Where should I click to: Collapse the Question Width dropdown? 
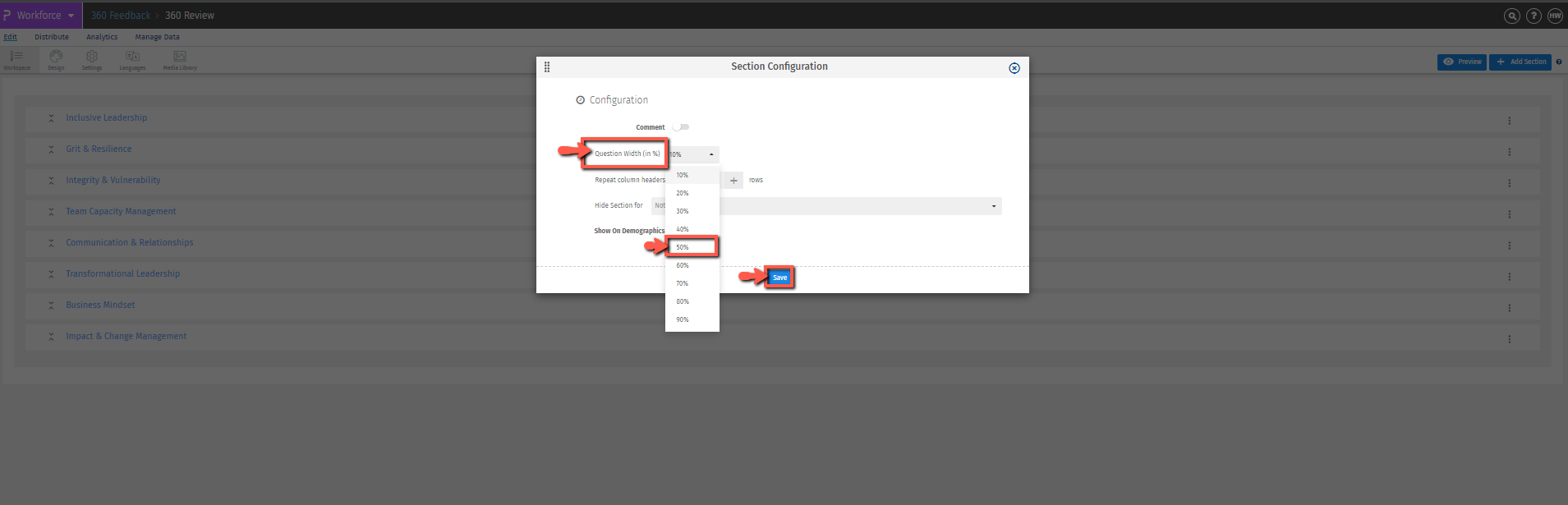(692, 154)
